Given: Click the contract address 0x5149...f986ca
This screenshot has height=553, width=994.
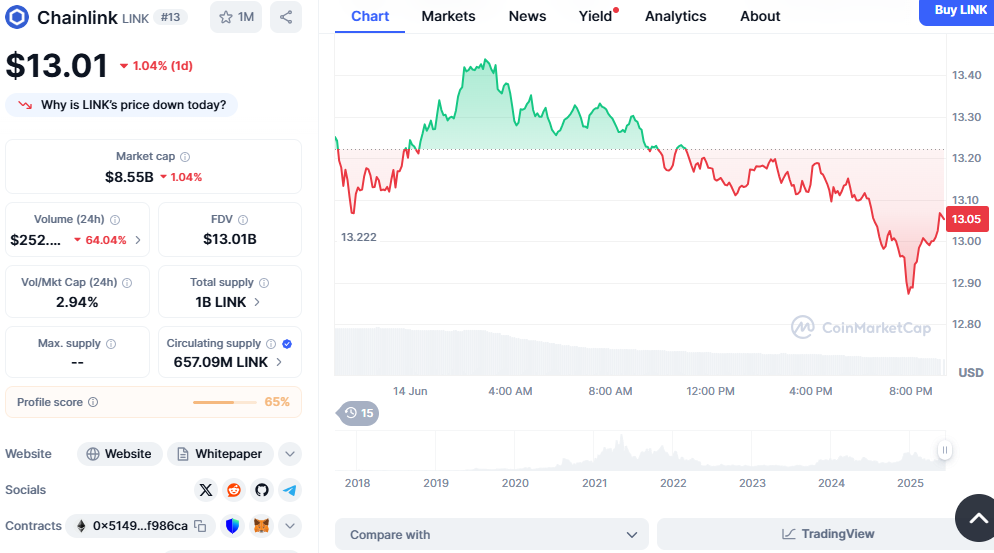Looking at the screenshot, I should [140, 526].
